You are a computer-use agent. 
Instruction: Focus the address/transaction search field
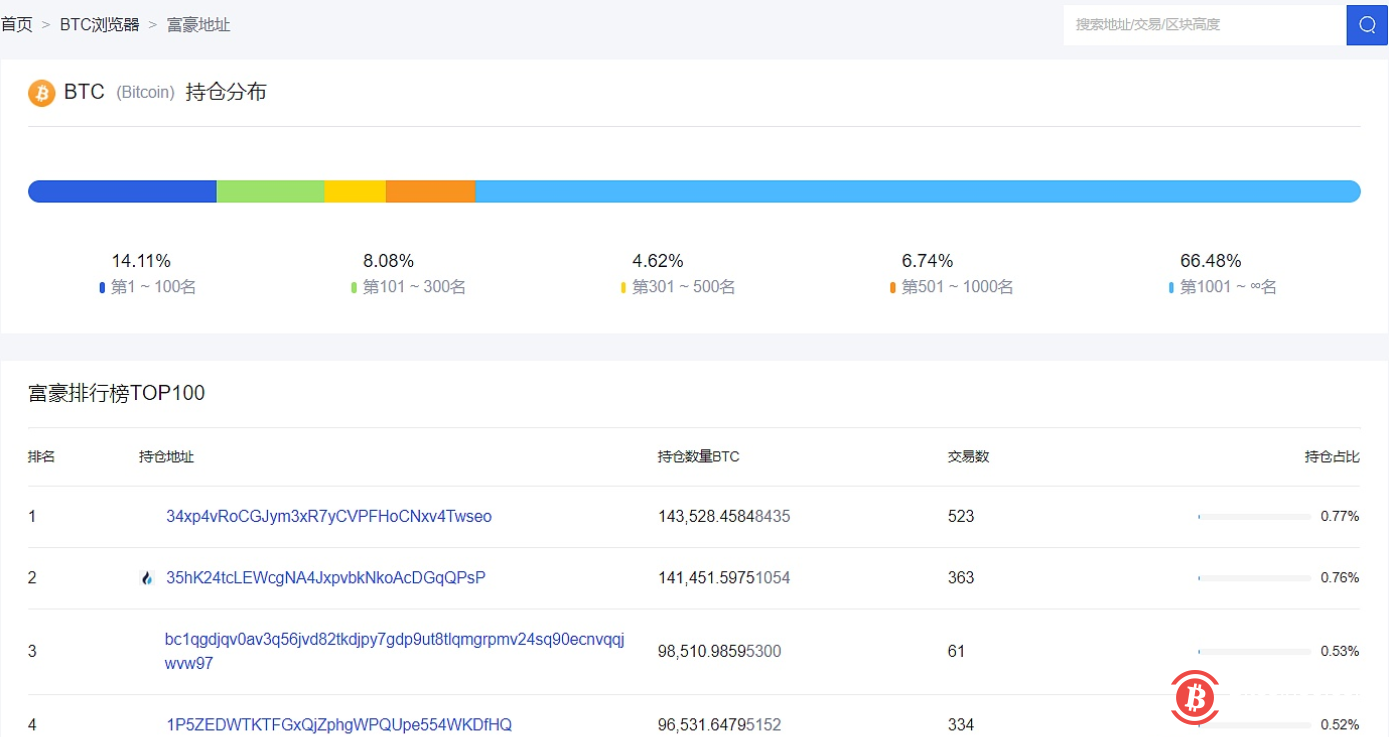1204,25
